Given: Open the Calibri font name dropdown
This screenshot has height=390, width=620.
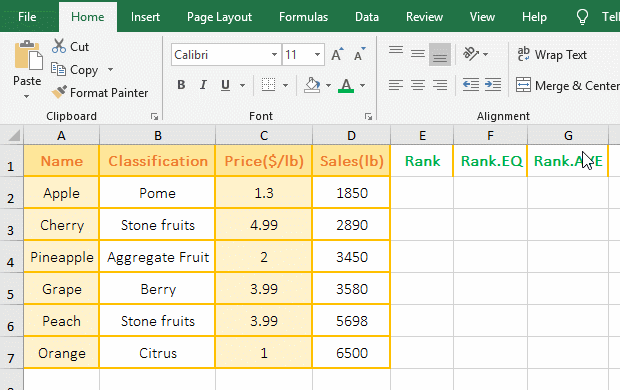Looking at the screenshot, I should [x=274, y=55].
